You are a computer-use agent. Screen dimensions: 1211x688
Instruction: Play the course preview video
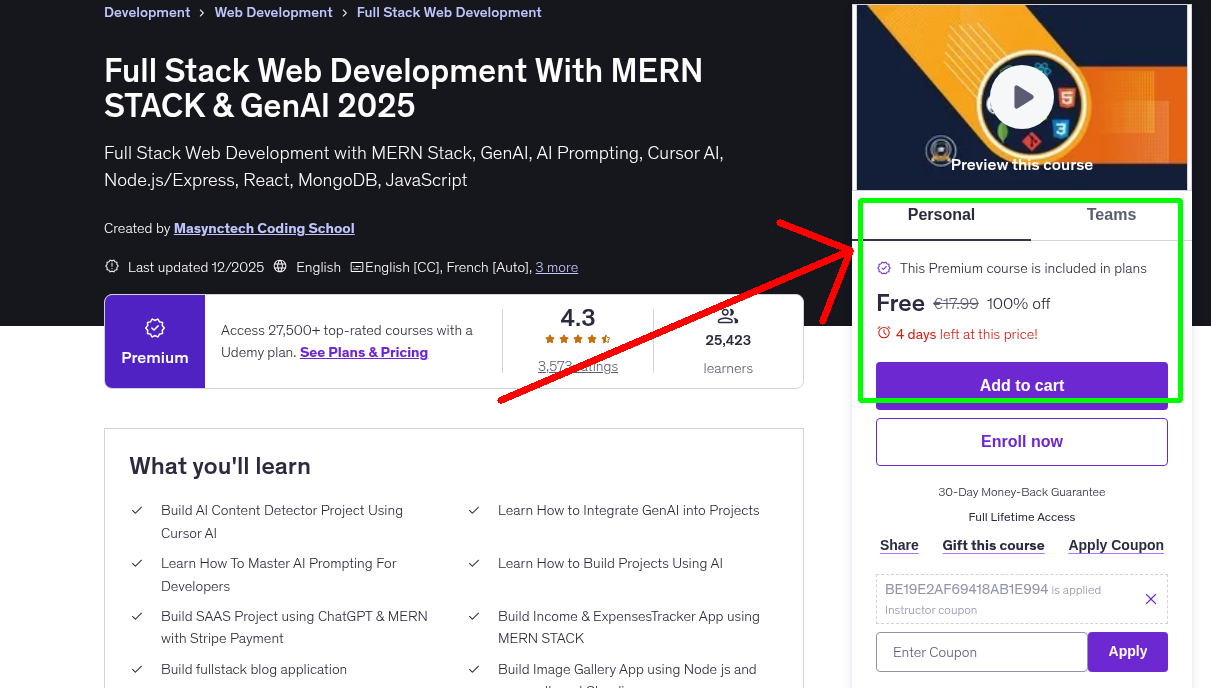(x=1021, y=96)
